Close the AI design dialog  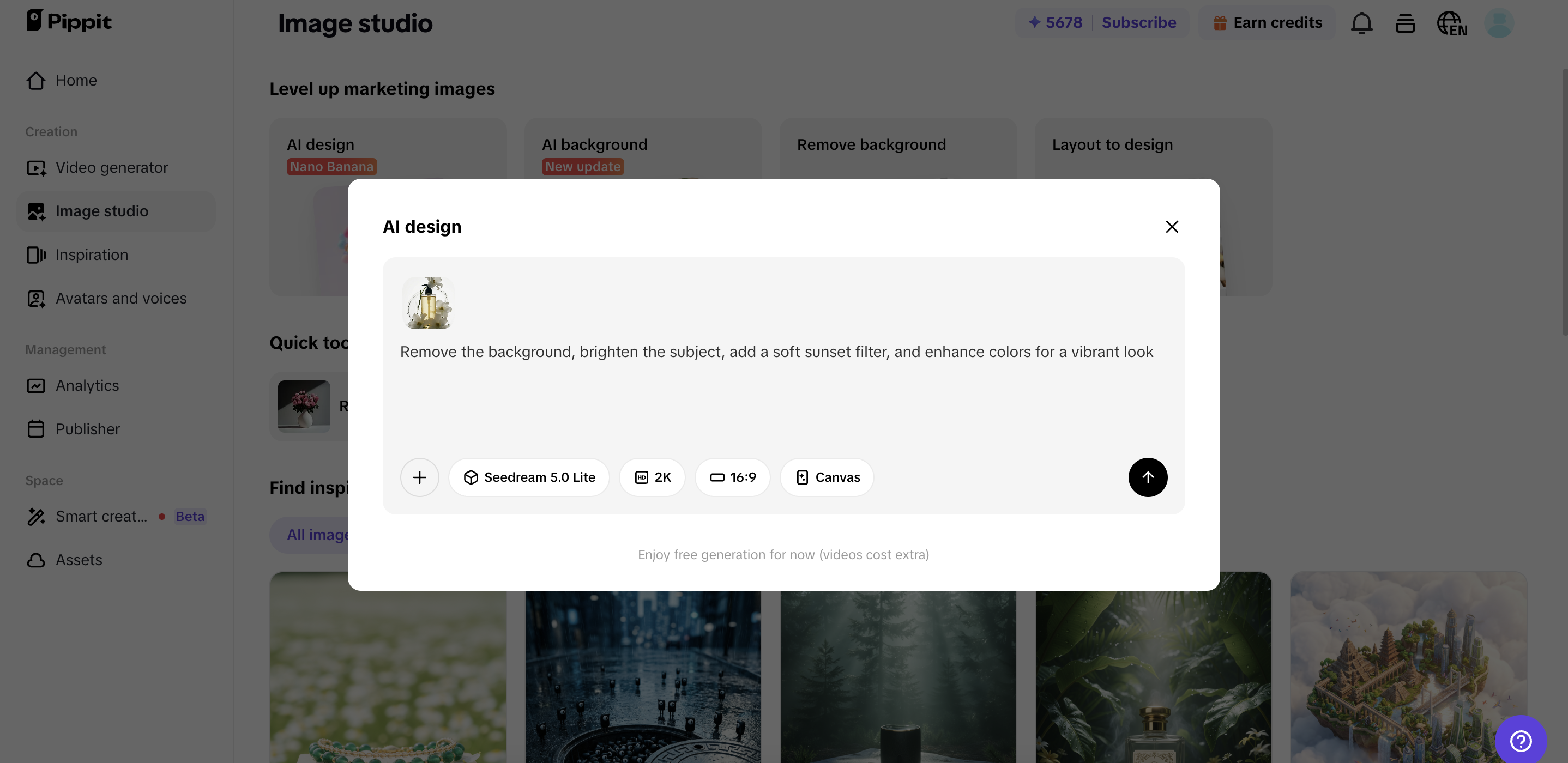pyautogui.click(x=1172, y=226)
